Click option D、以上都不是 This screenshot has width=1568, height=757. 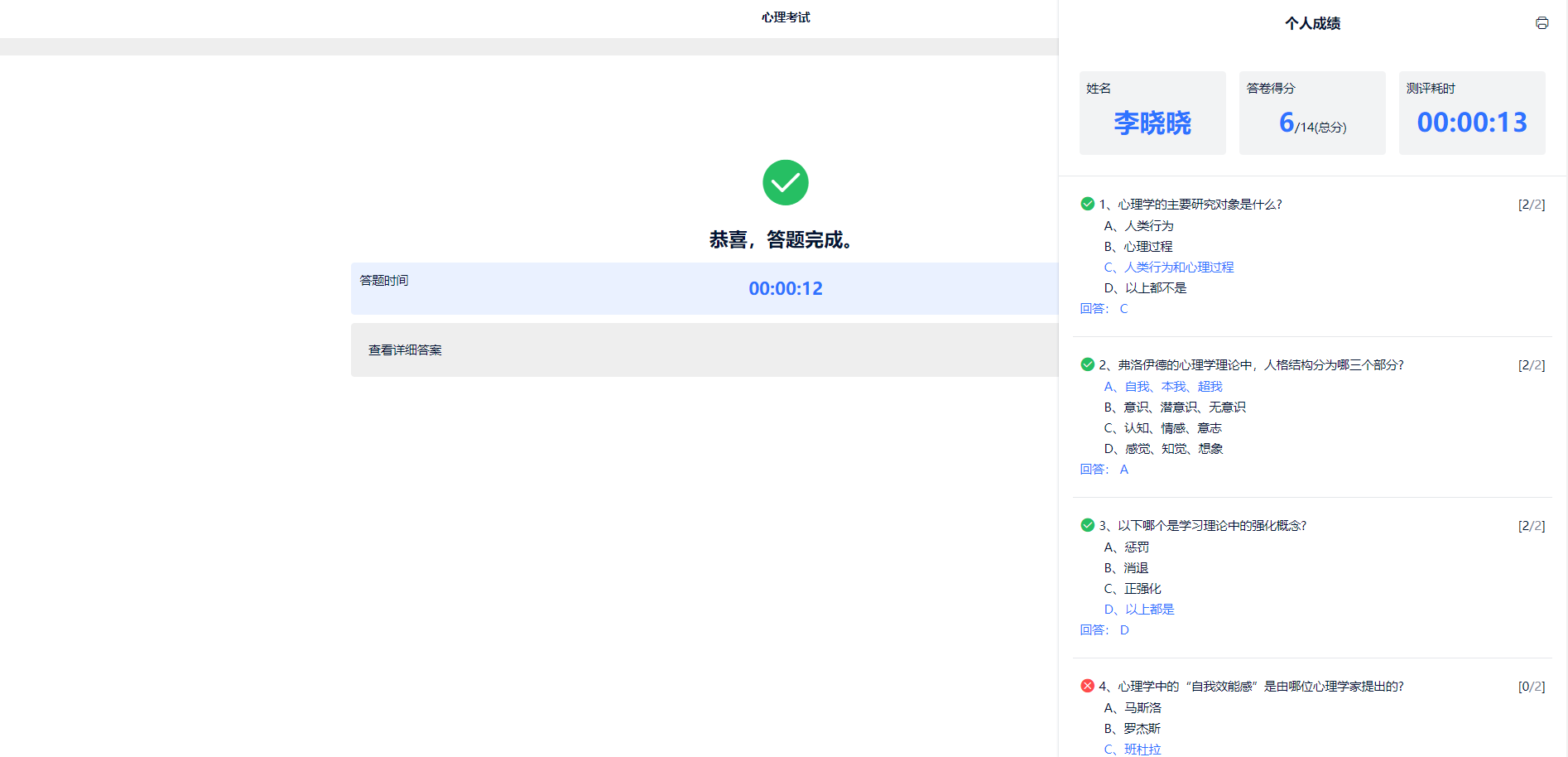coord(1145,287)
